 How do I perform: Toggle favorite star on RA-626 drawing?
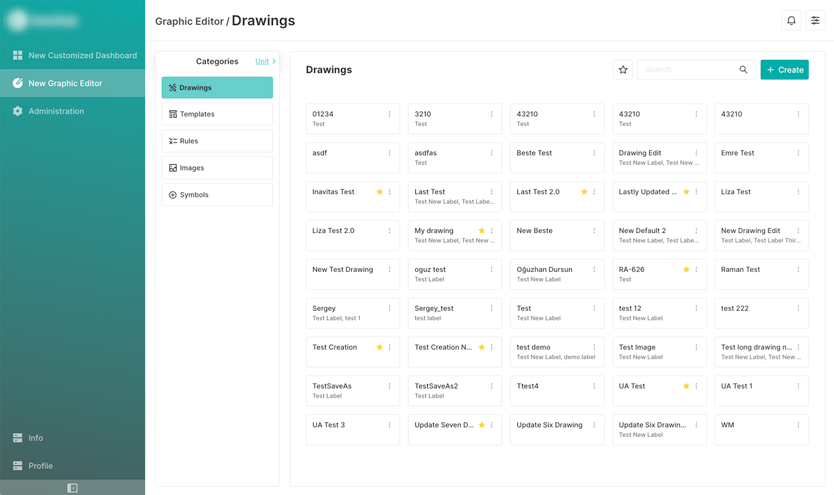[x=686, y=270]
